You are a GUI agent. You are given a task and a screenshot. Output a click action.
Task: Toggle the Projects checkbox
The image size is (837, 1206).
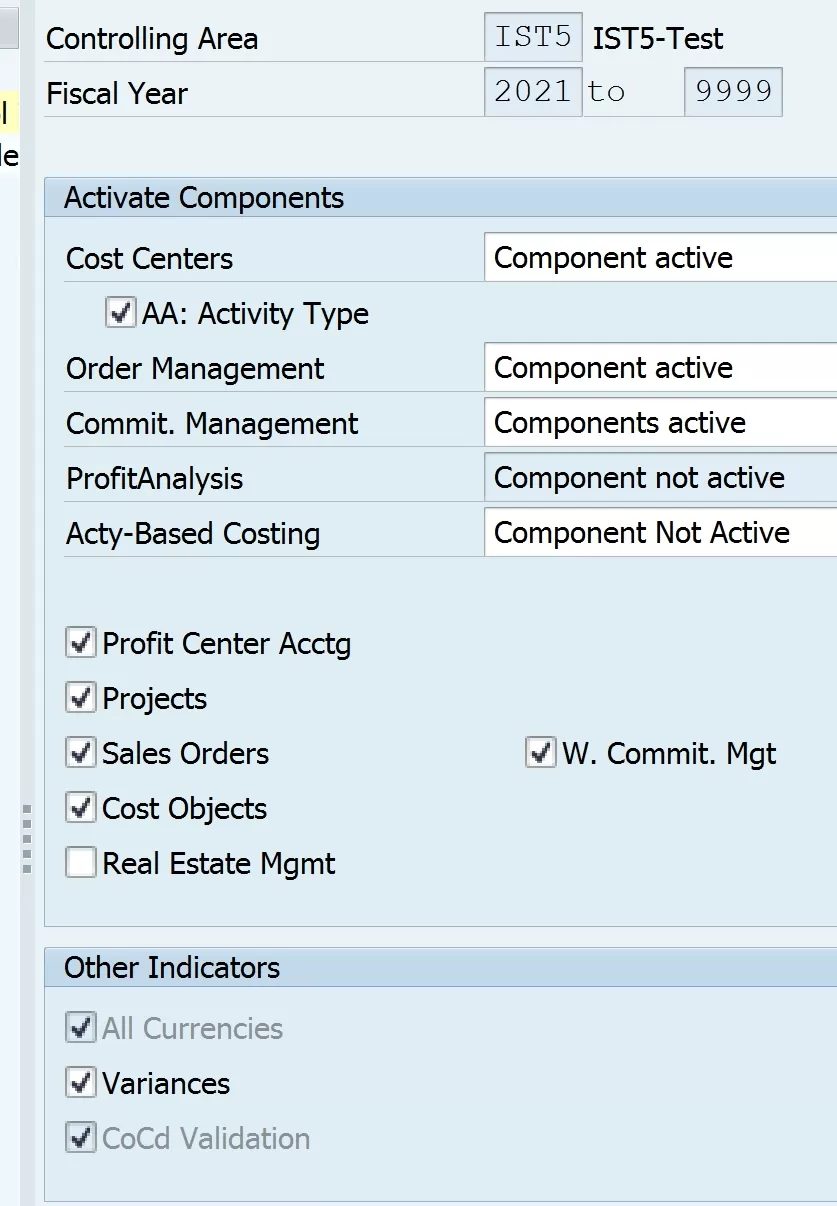pos(81,697)
